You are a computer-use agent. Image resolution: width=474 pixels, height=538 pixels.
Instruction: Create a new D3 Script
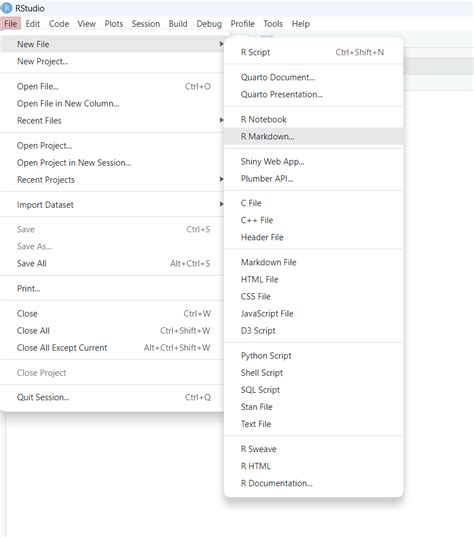coord(313,331)
